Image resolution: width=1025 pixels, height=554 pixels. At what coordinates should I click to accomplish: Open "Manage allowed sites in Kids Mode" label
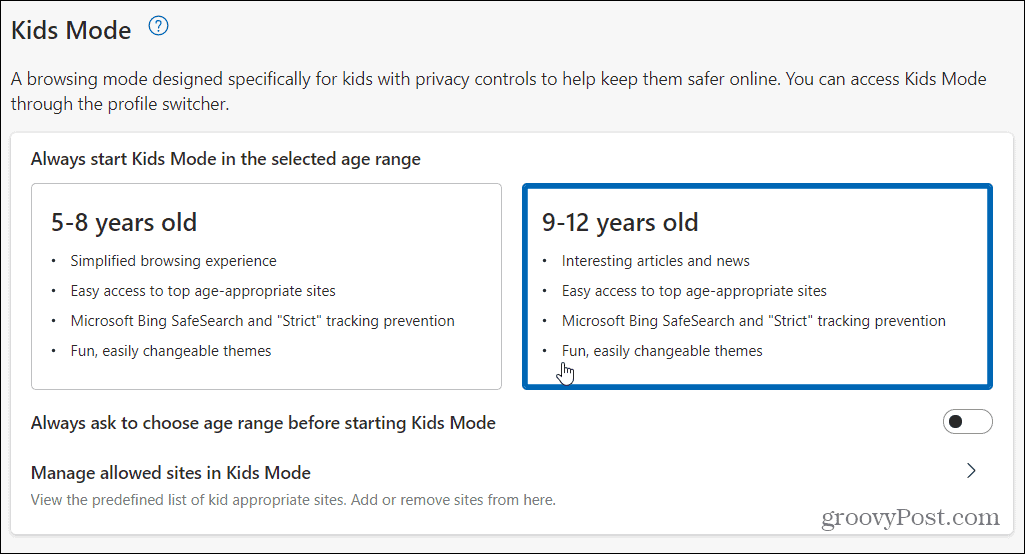[171, 473]
